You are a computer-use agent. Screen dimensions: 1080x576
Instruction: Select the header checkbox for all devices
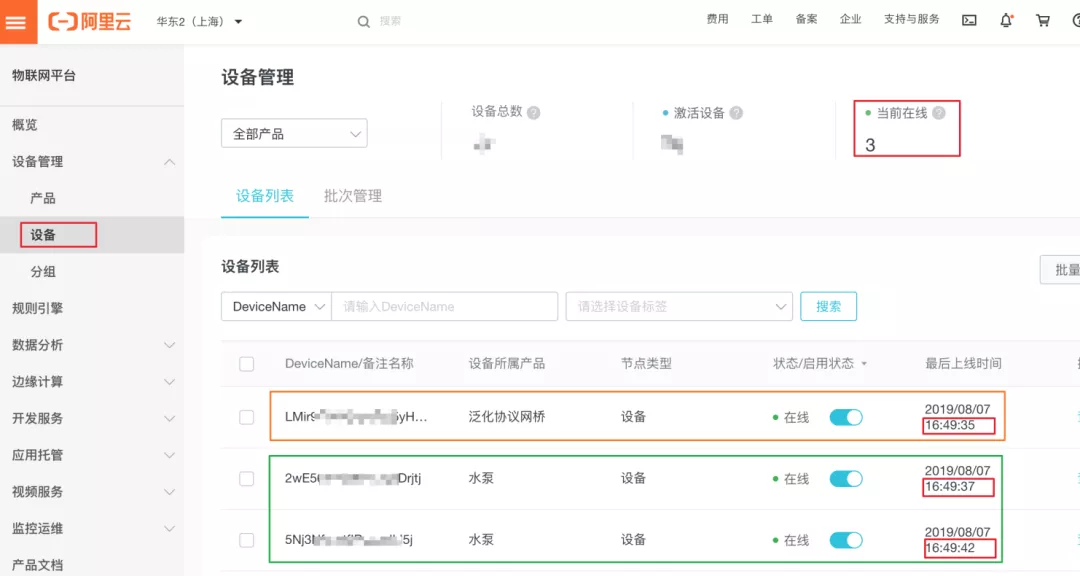247,364
